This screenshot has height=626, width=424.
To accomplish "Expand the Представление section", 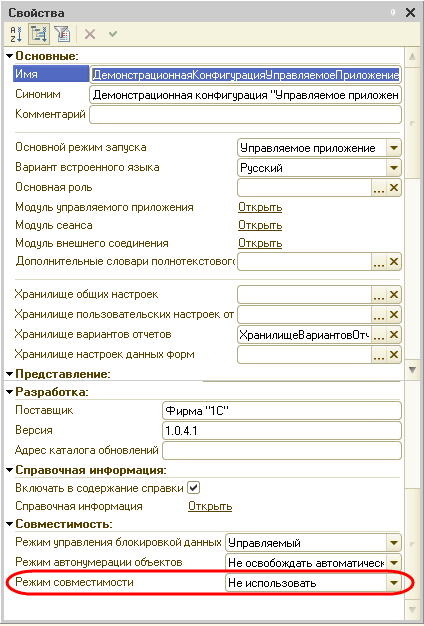I will click(10, 374).
